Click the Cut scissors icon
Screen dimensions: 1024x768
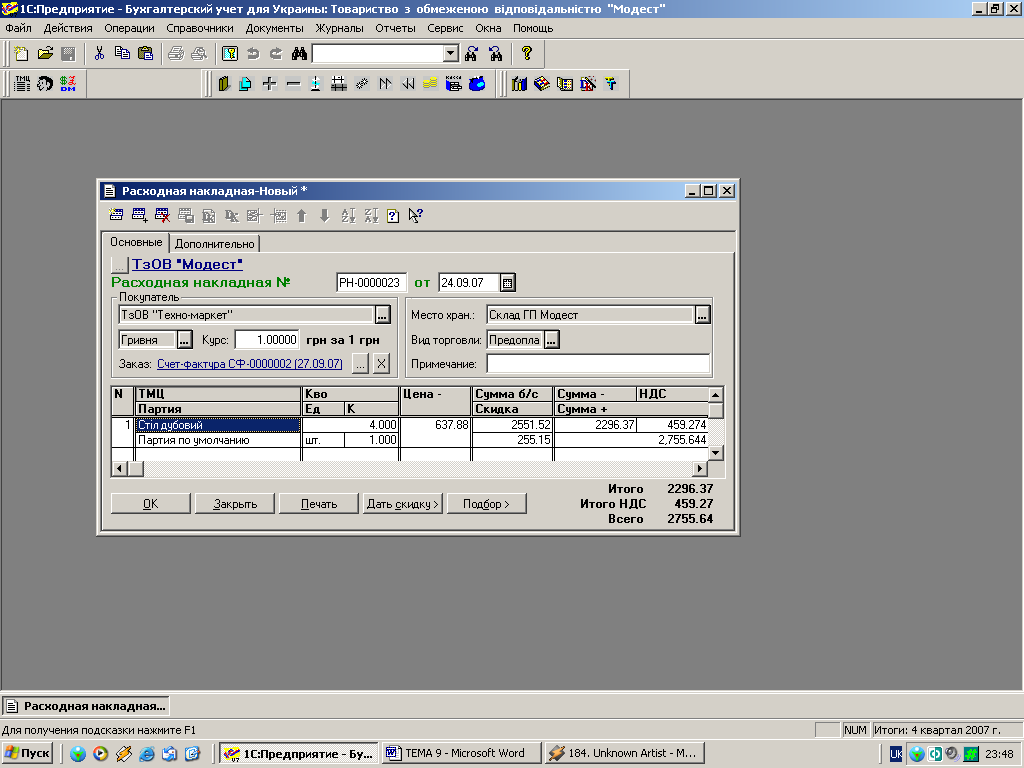99,54
